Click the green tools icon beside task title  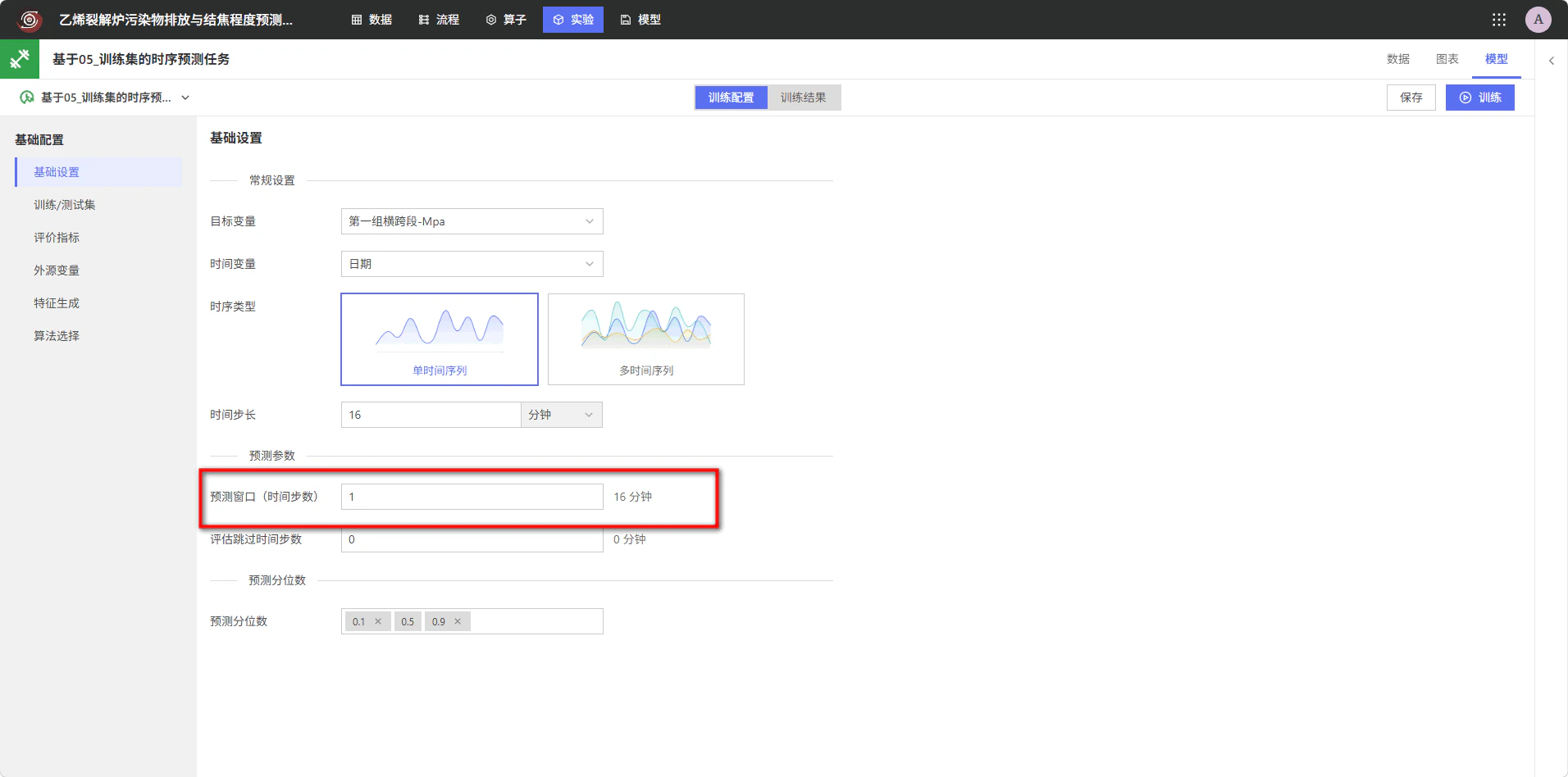pyautogui.click(x=20, y=59)
